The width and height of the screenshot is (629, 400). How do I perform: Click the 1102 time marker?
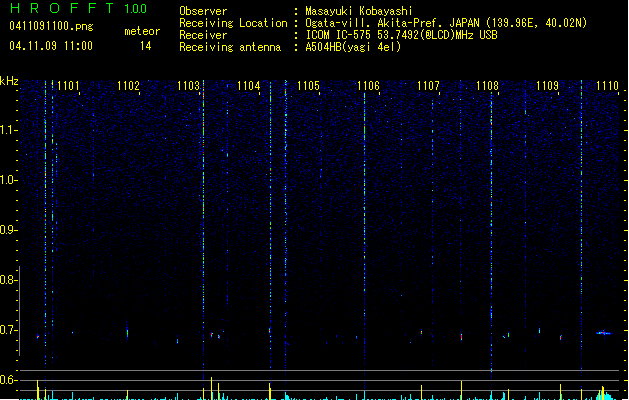click(128, 86)
